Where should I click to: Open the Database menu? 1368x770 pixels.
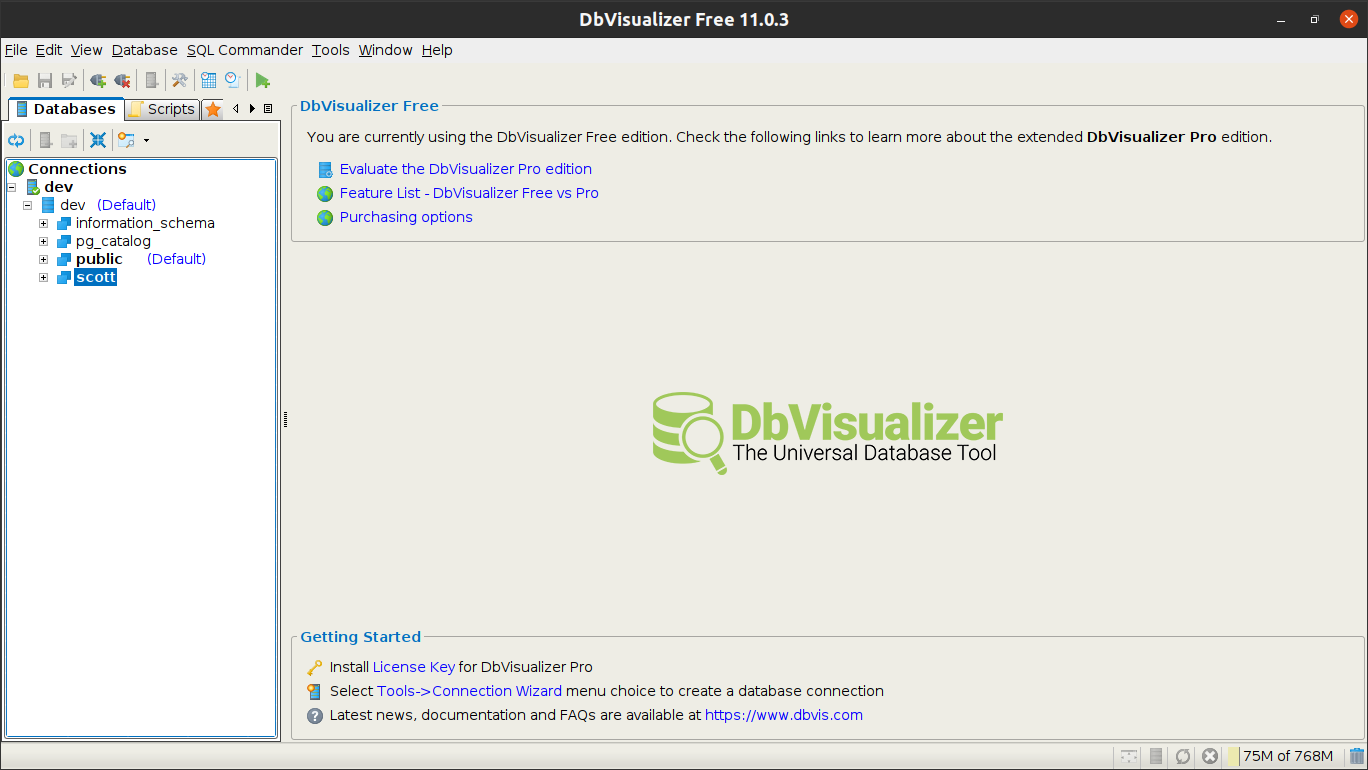click(145, 50)
